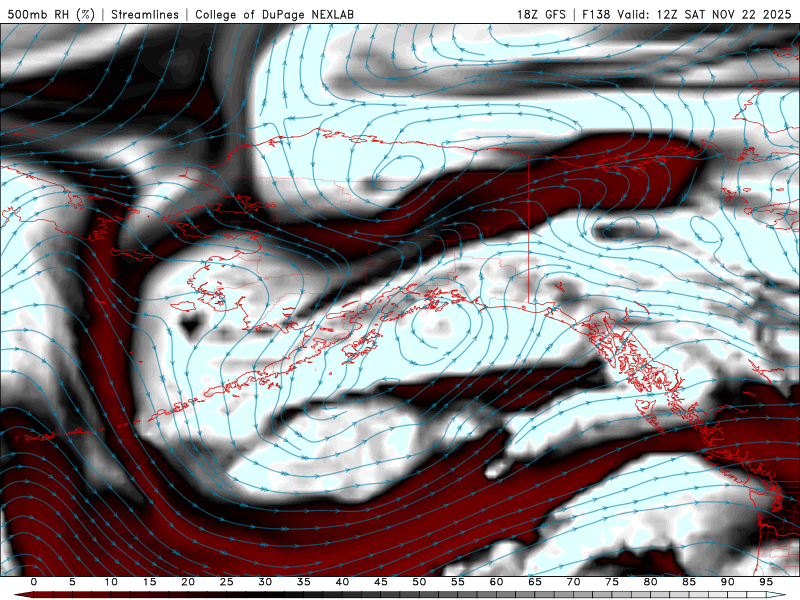Select the "18Z GFS" model run label
Screen dimensions: 800x600
pos(541,14)
